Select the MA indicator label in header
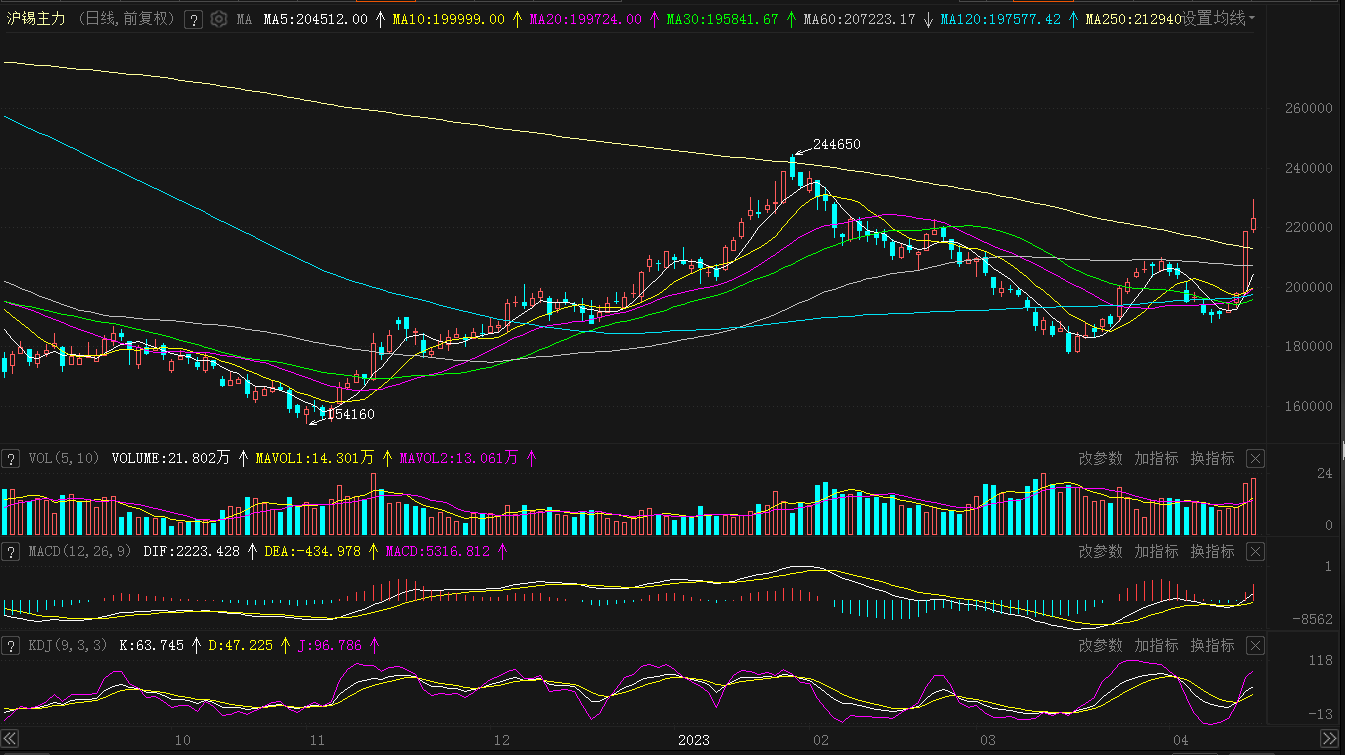The image size is (1345, 755). pos(244,19)
